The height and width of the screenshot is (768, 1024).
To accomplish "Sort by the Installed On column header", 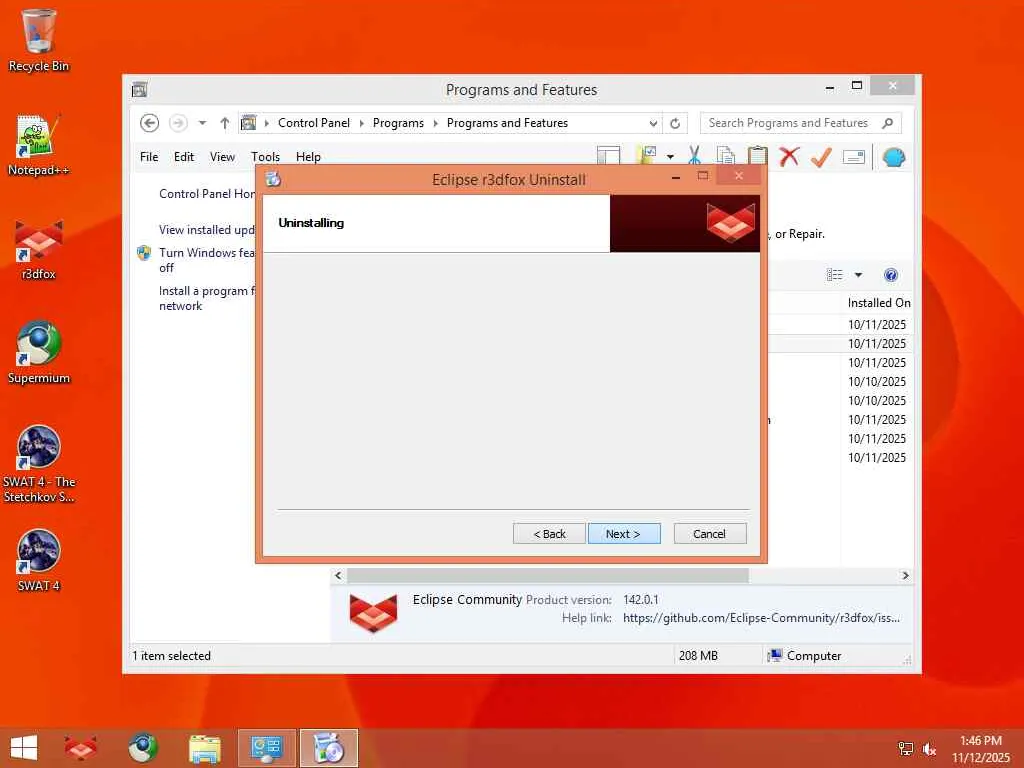I will coord(878,303).
